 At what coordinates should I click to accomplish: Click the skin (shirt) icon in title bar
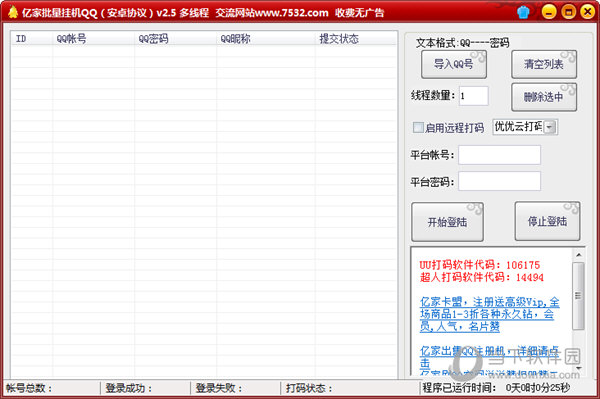pos(523,12)
